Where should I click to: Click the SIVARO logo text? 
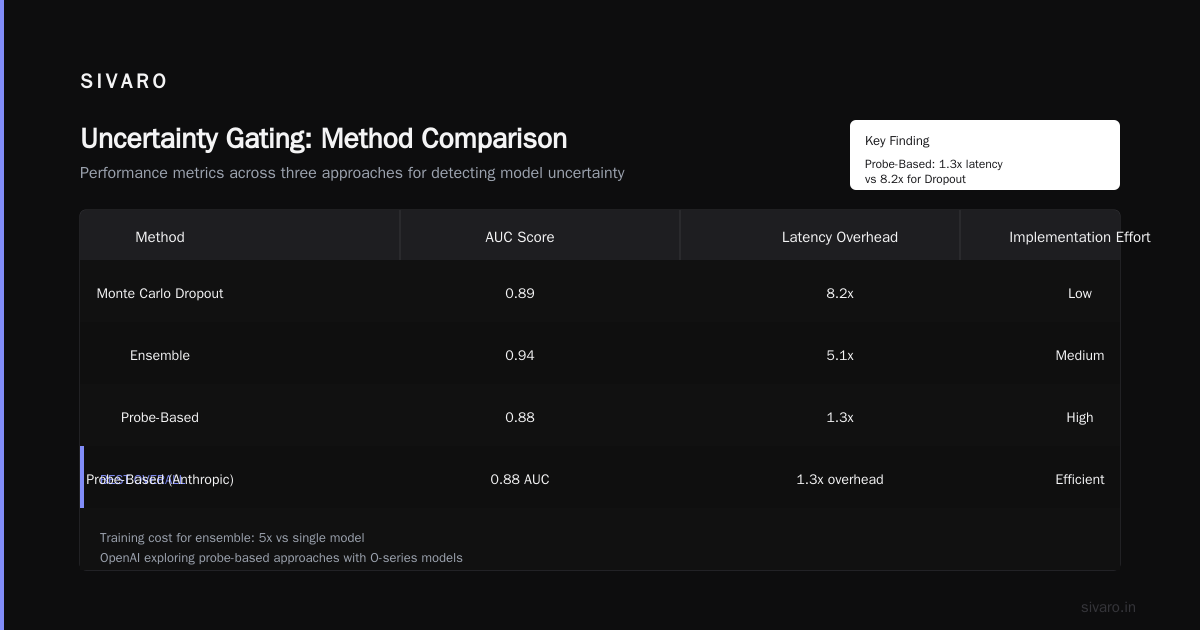click(x=124, y=82)
